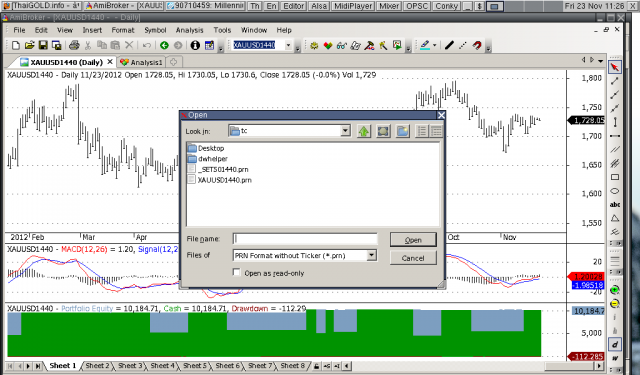
Task: Select the ellipse drawing tool
Action: click(615, 191)
